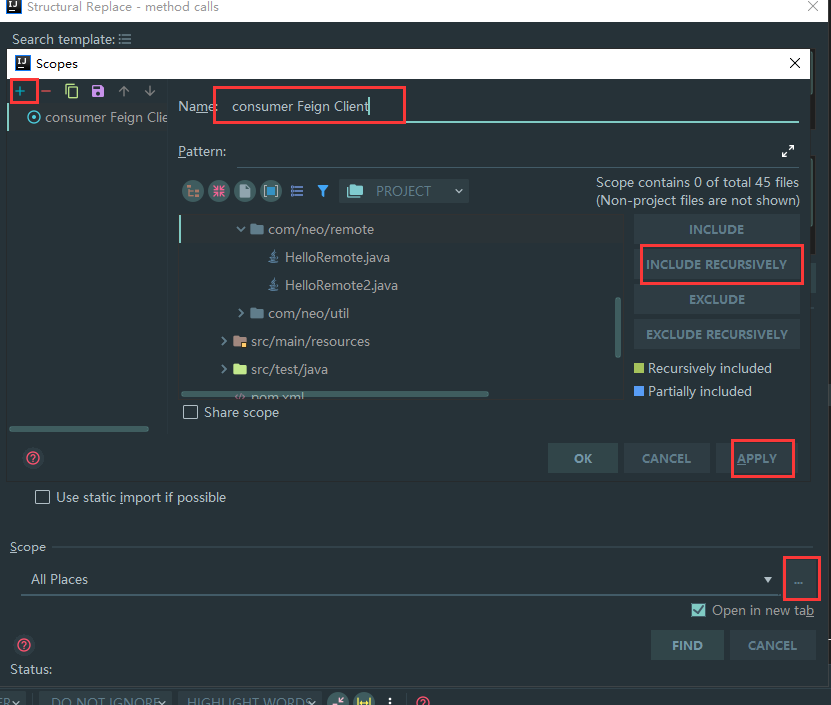831x705 pixels.
Task: Select the show files toolbar icon
Action: pos(244,190)
